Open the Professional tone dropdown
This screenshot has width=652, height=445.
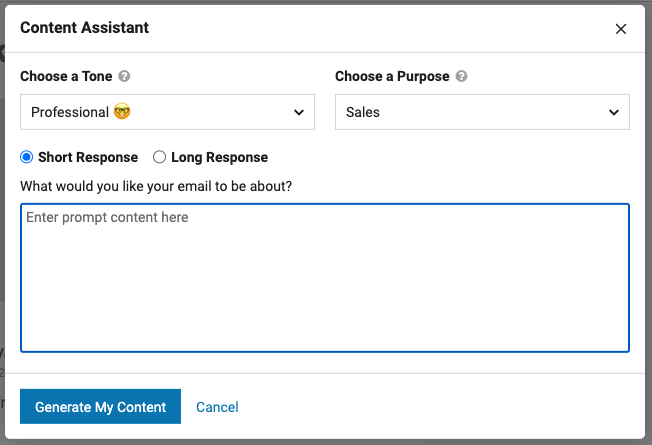click(167, 112)
